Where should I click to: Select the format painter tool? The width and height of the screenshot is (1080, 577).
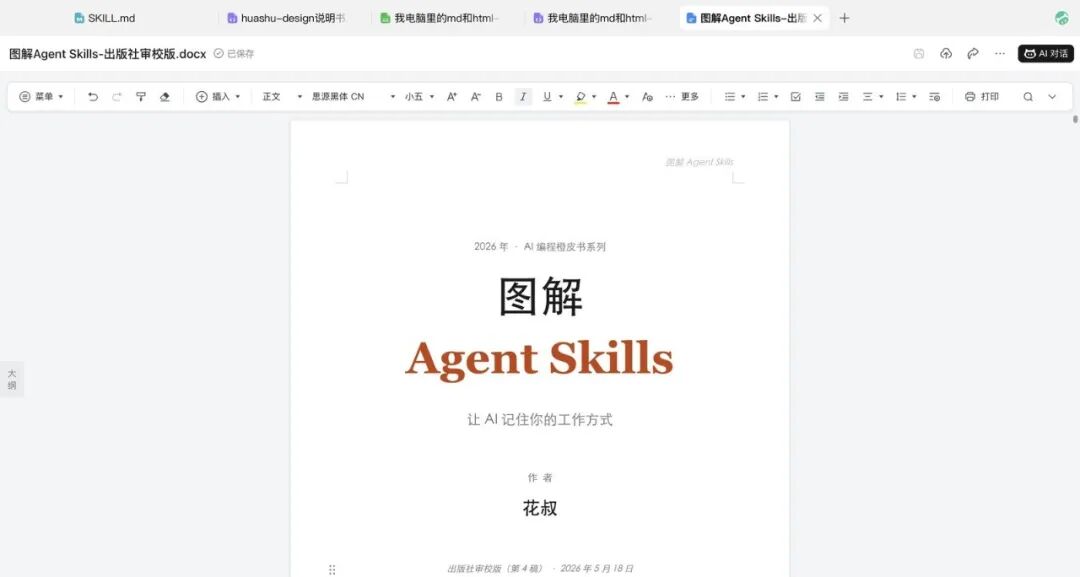coord(141,97)
